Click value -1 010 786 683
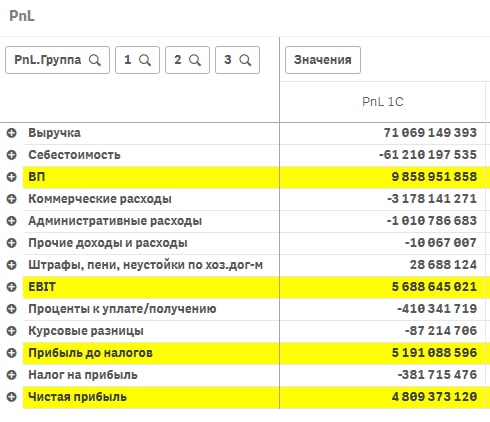This screenshot has width=490, height=422. point(432,221)
